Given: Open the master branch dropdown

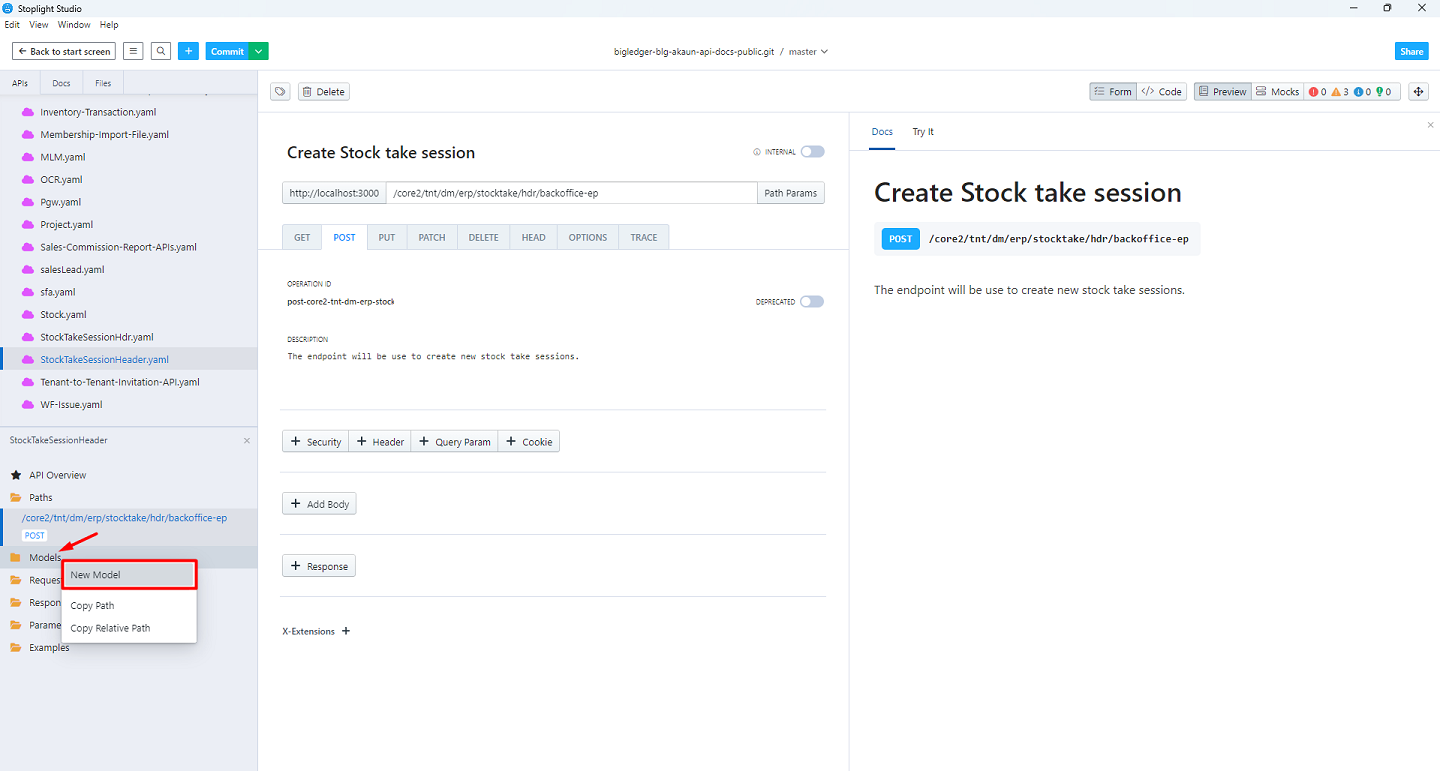Looking at the screenshot, I should click(808, 51).
